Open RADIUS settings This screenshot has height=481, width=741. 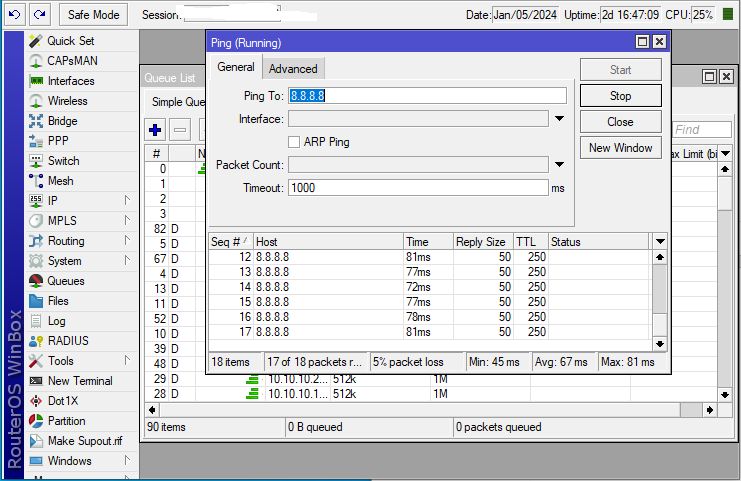click(x=68, y=341)
